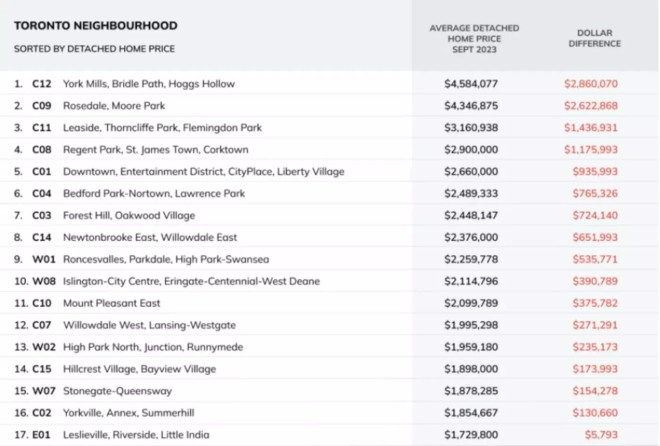Click 'SORTED BY DETACHED HOME PRICE' subtitle
660x446 pixels.
click(x=94, y=49)
